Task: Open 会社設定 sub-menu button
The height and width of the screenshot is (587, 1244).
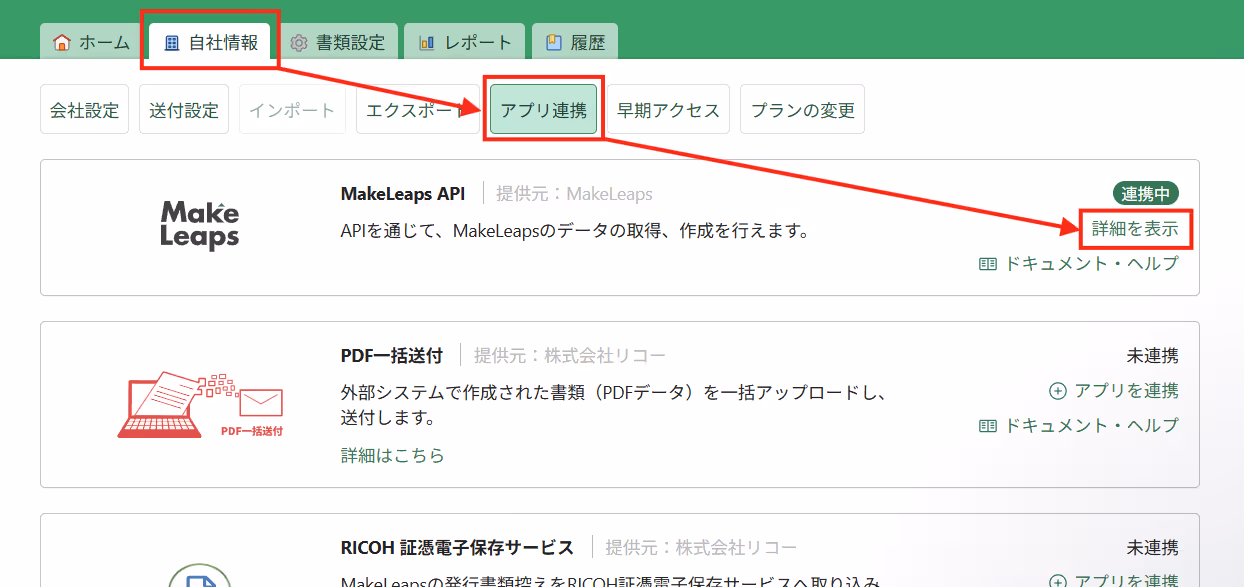Action: (85, 110)
